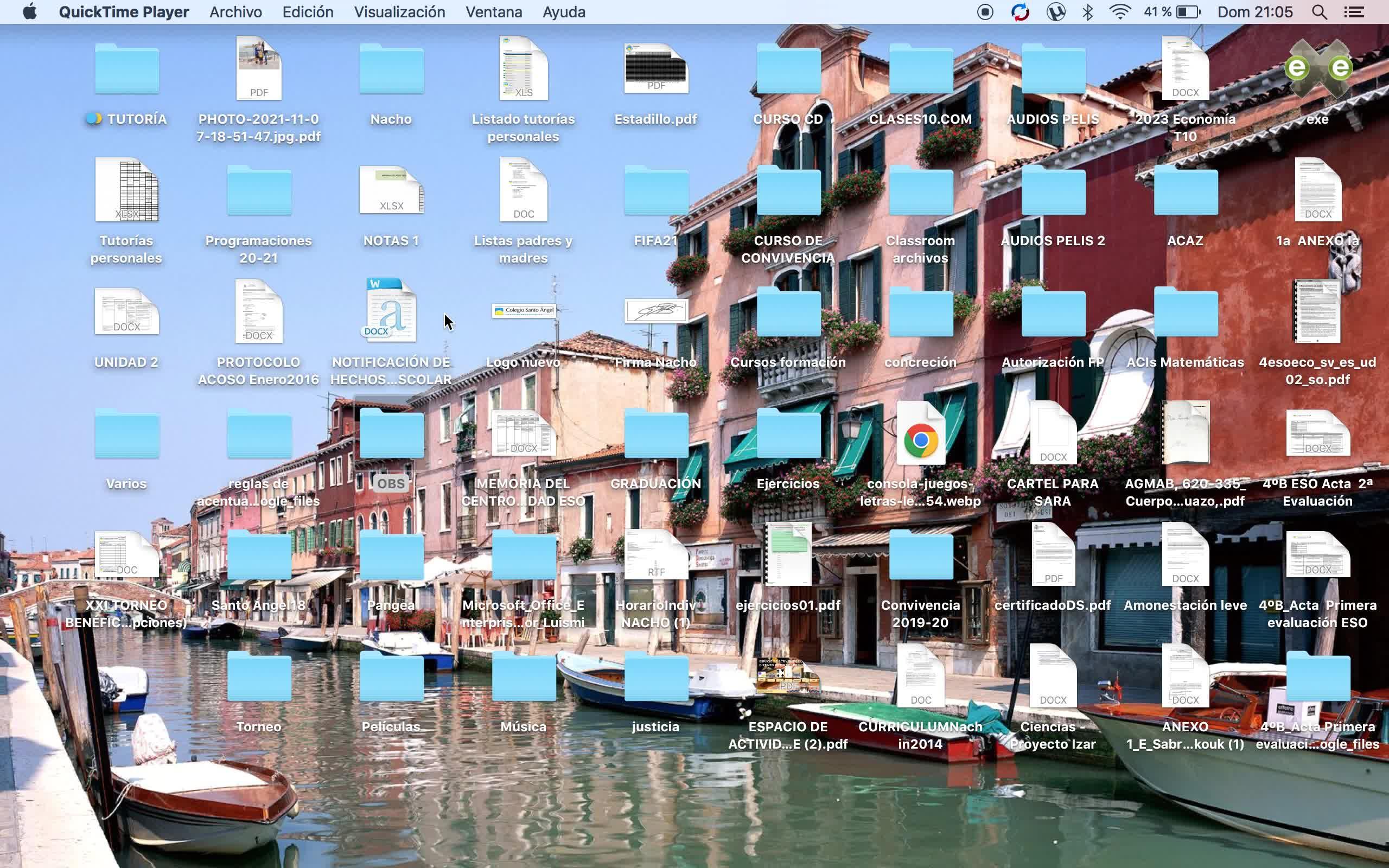Click the screen recording stop icon in menu bar
The height and width of the screenshot is (868, 1389).
click(985, 12)
